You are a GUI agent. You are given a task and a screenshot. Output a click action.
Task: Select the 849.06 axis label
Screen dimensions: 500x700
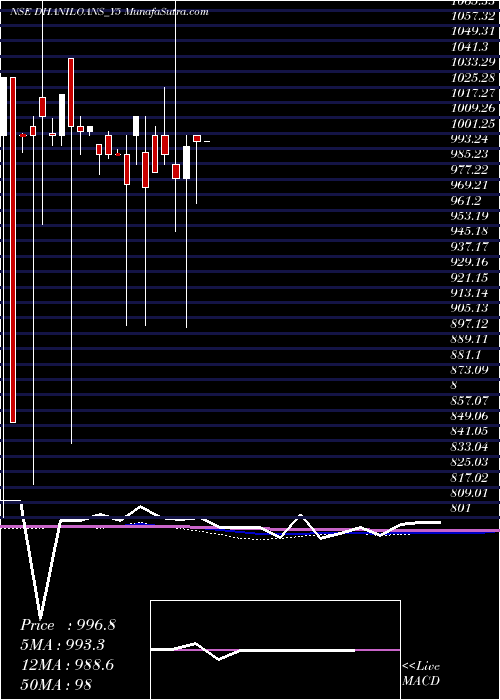(x=470, y=416)
